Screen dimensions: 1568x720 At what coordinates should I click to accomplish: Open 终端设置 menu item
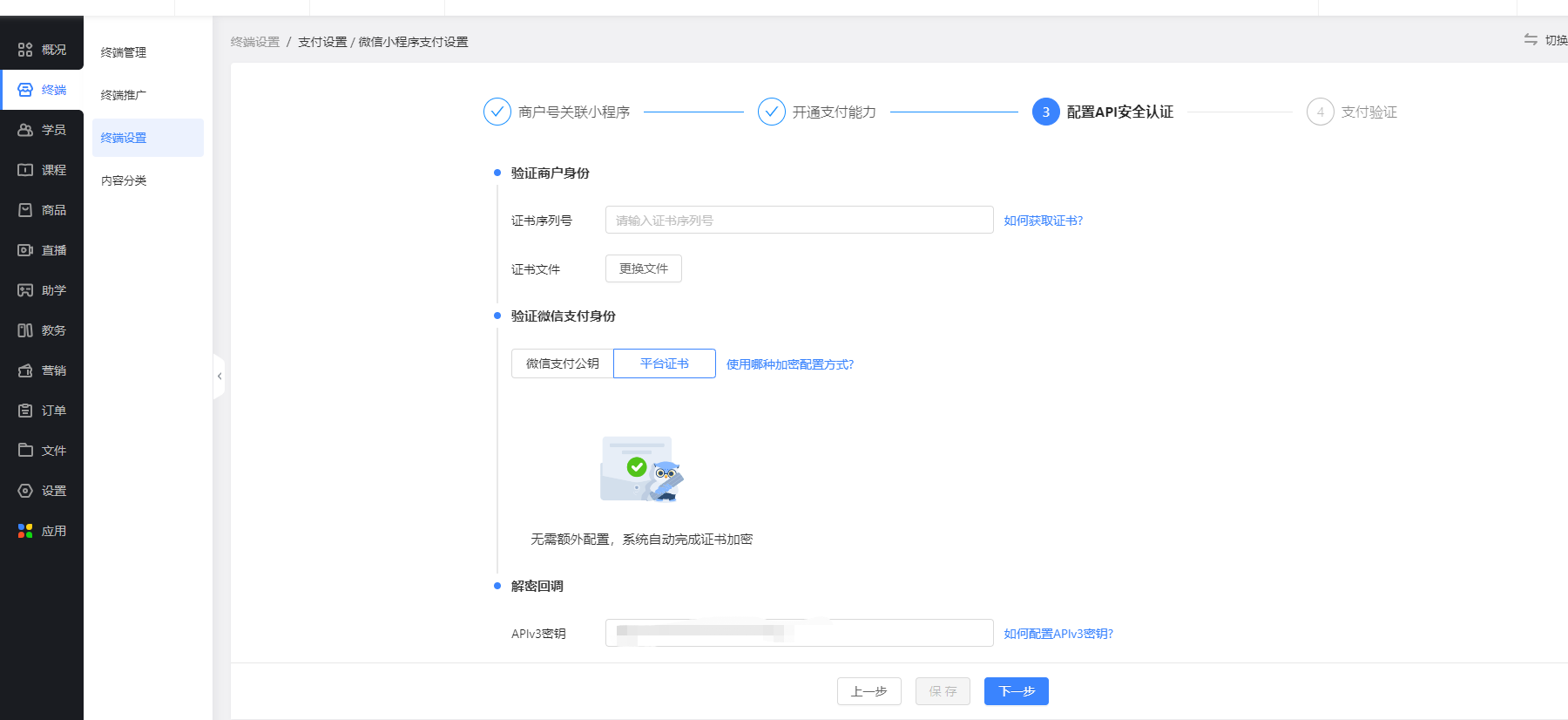click(x=148, y=138)
